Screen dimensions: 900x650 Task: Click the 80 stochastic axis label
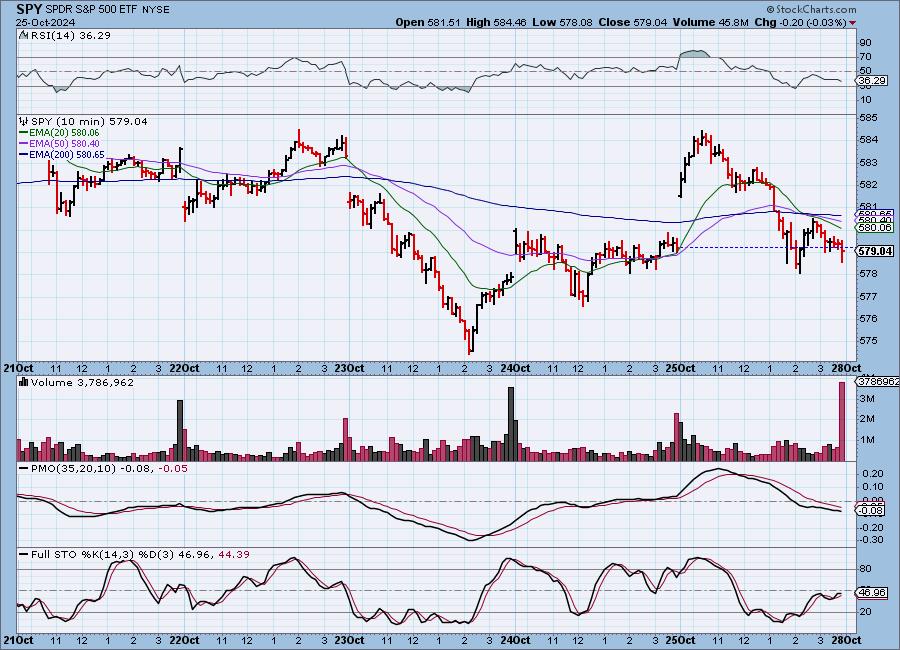[x=866, y=569]
